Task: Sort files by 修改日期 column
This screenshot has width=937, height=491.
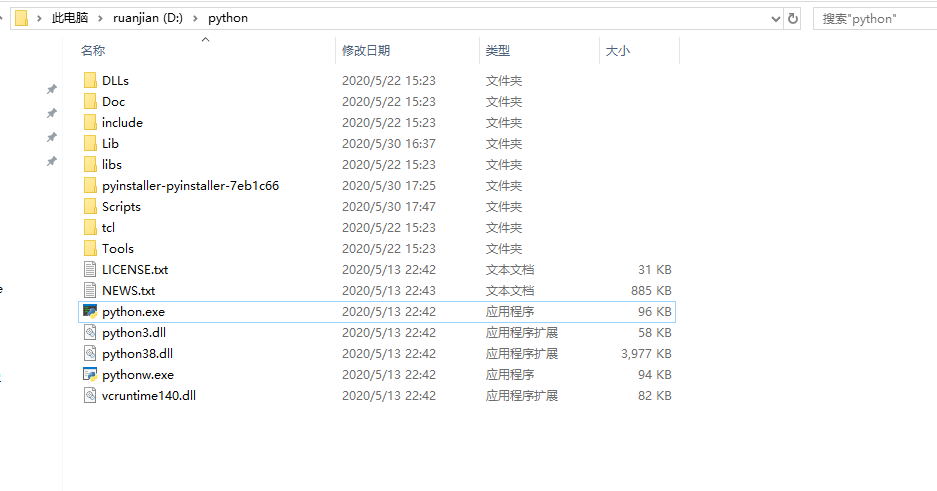Action: [366, 51]
